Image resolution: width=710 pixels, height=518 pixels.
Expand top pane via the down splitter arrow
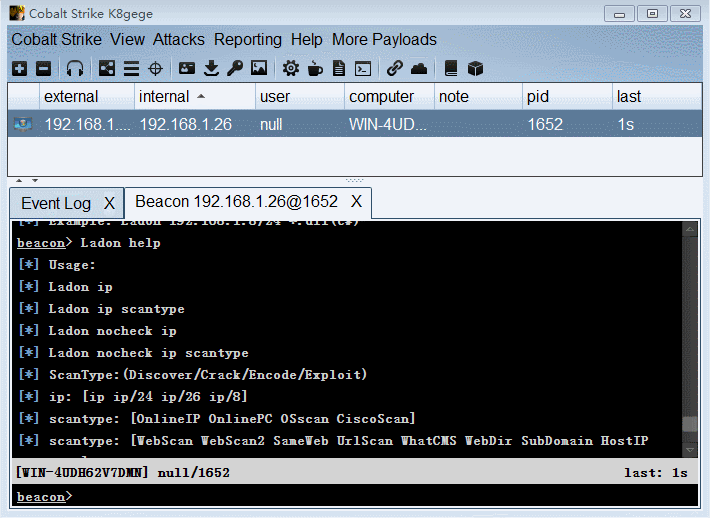click(35, 180)
